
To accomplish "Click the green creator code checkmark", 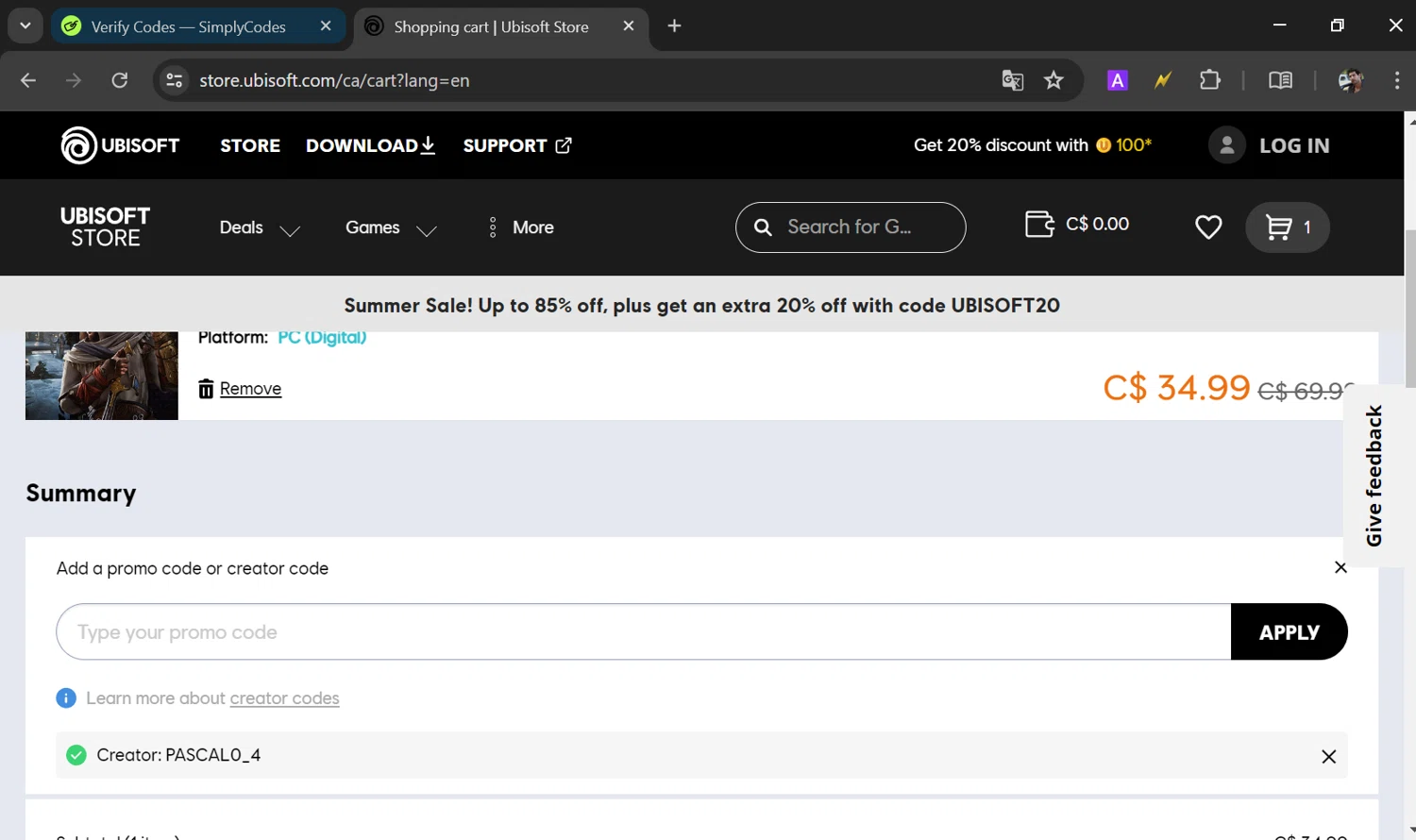I will [76, 755].
